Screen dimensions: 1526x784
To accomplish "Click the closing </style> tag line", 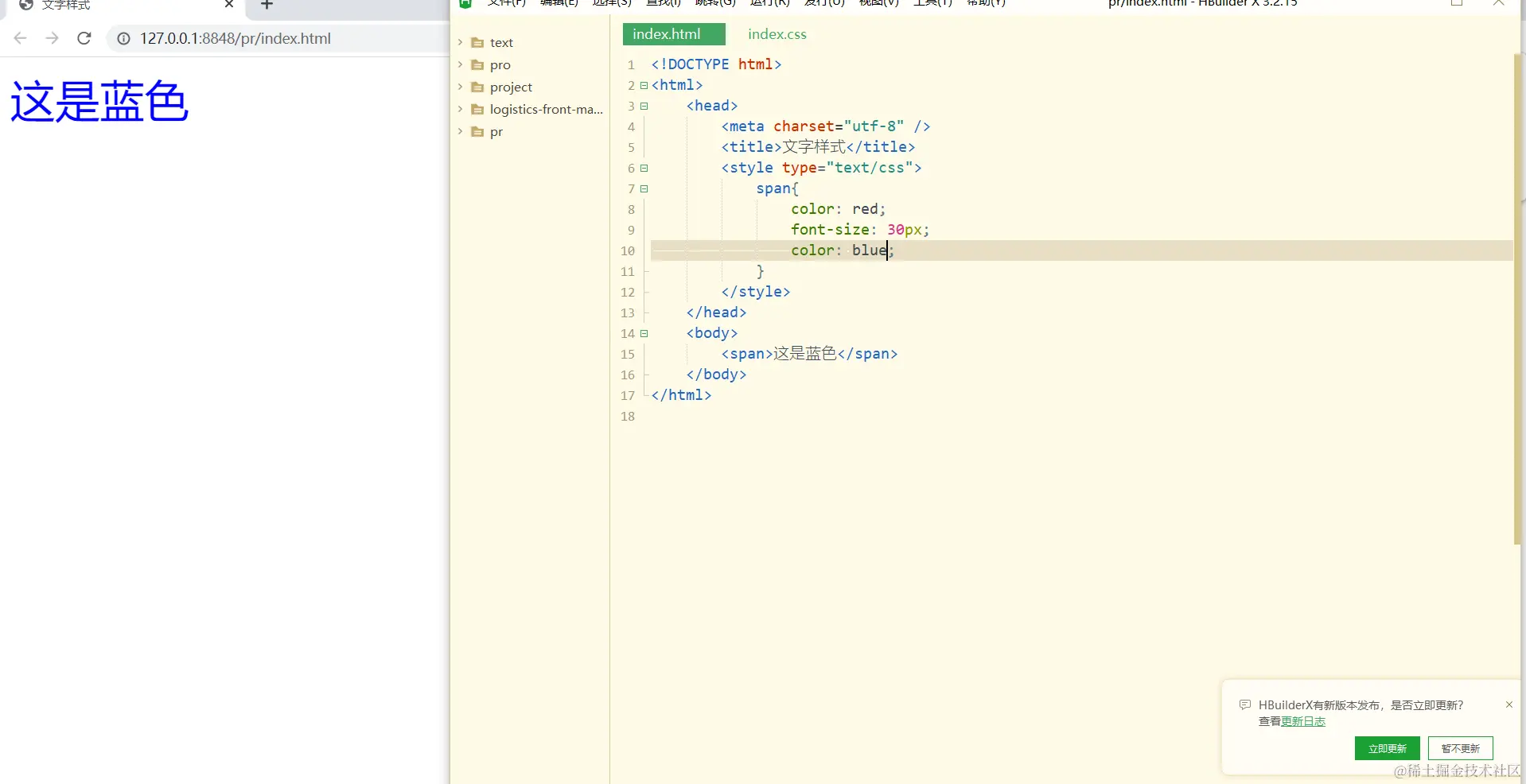I will tap(756, 292).
